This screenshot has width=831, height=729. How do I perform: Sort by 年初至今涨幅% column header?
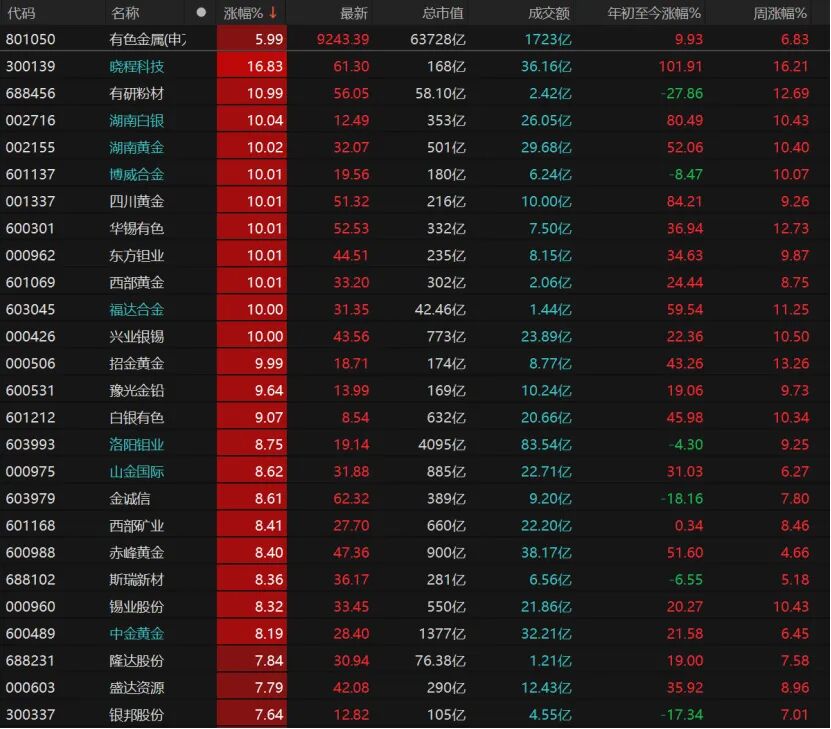654,13
